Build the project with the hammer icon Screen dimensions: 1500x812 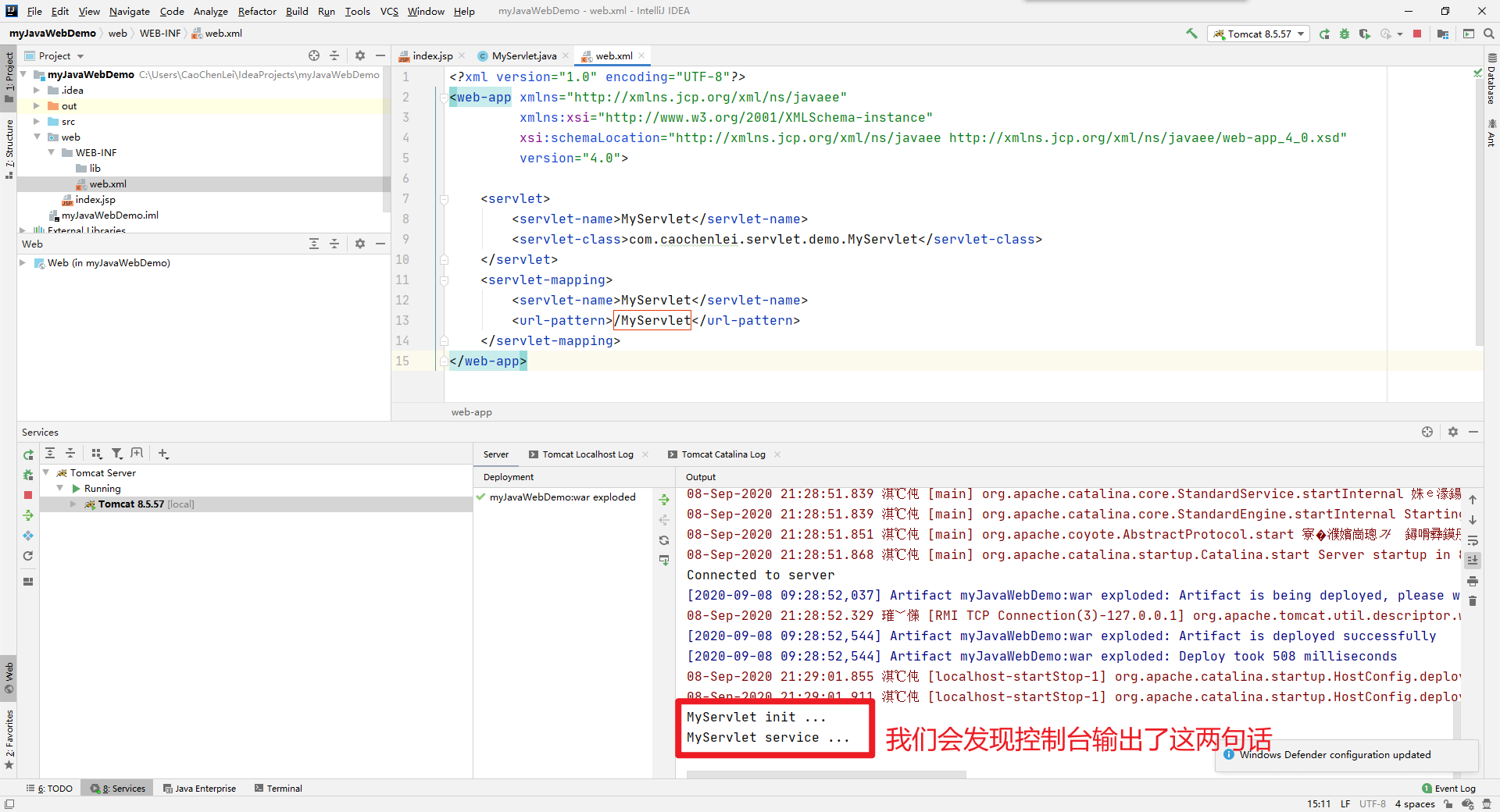point(1191,34)
